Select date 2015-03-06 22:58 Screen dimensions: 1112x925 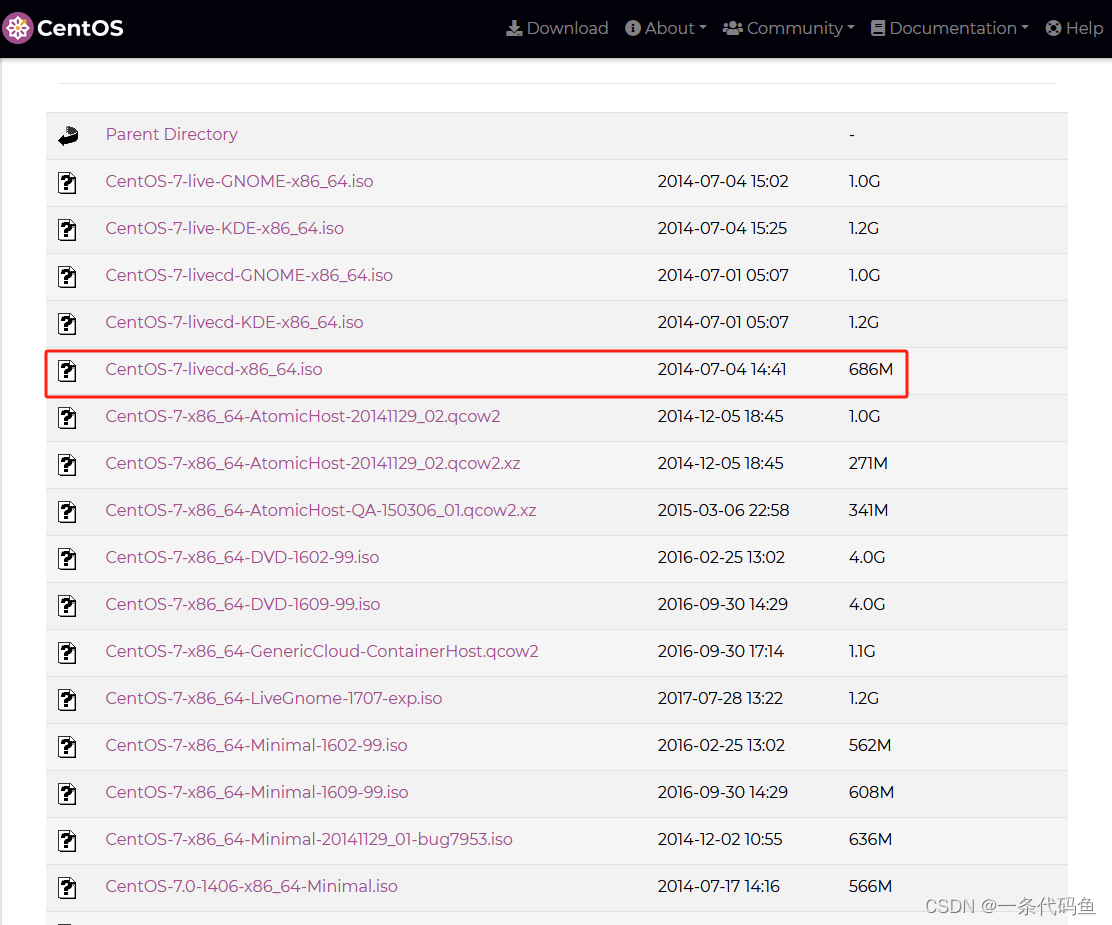tap(723, 510)
